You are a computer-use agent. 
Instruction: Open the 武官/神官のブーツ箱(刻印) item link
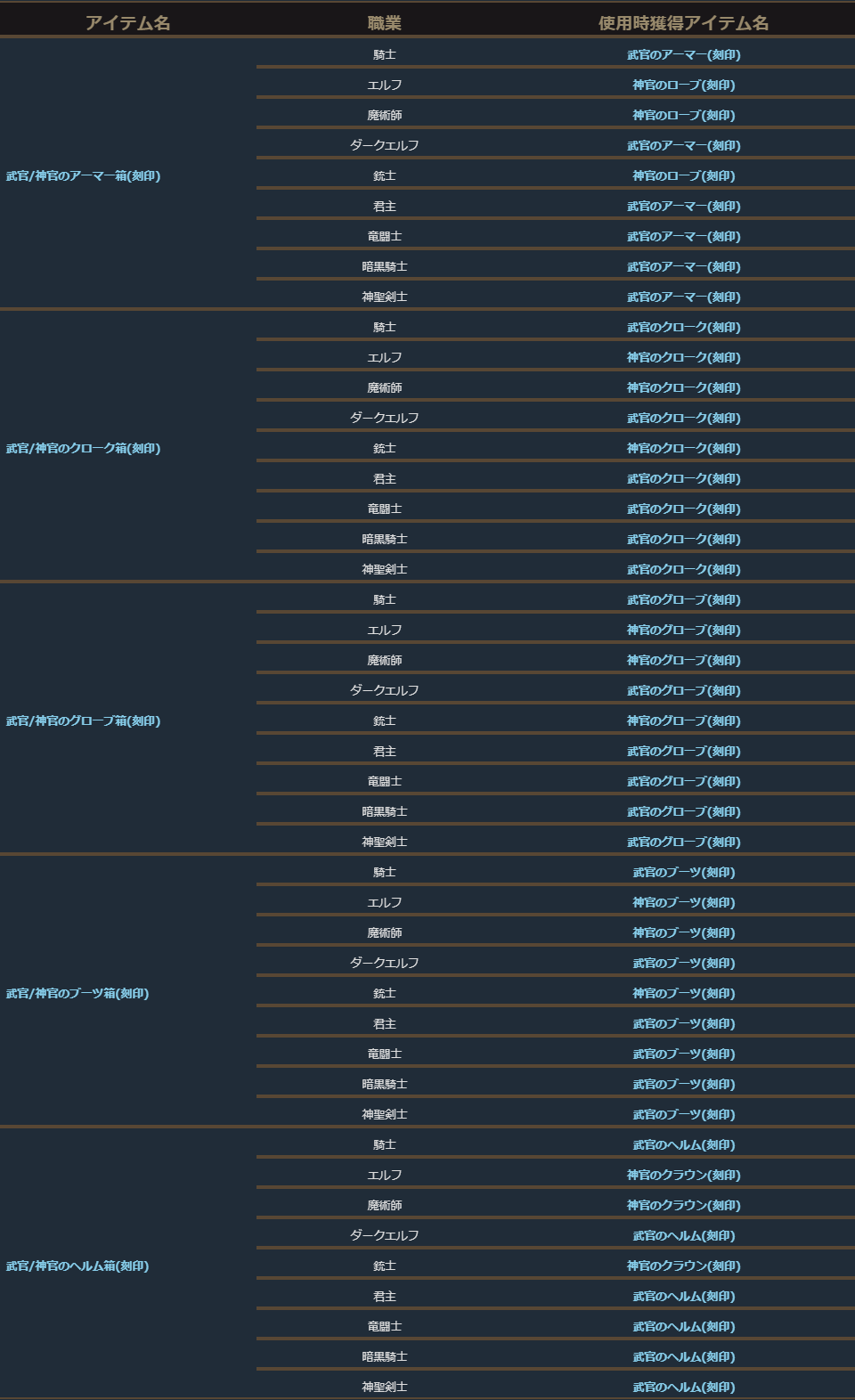[x=77, y=994]
